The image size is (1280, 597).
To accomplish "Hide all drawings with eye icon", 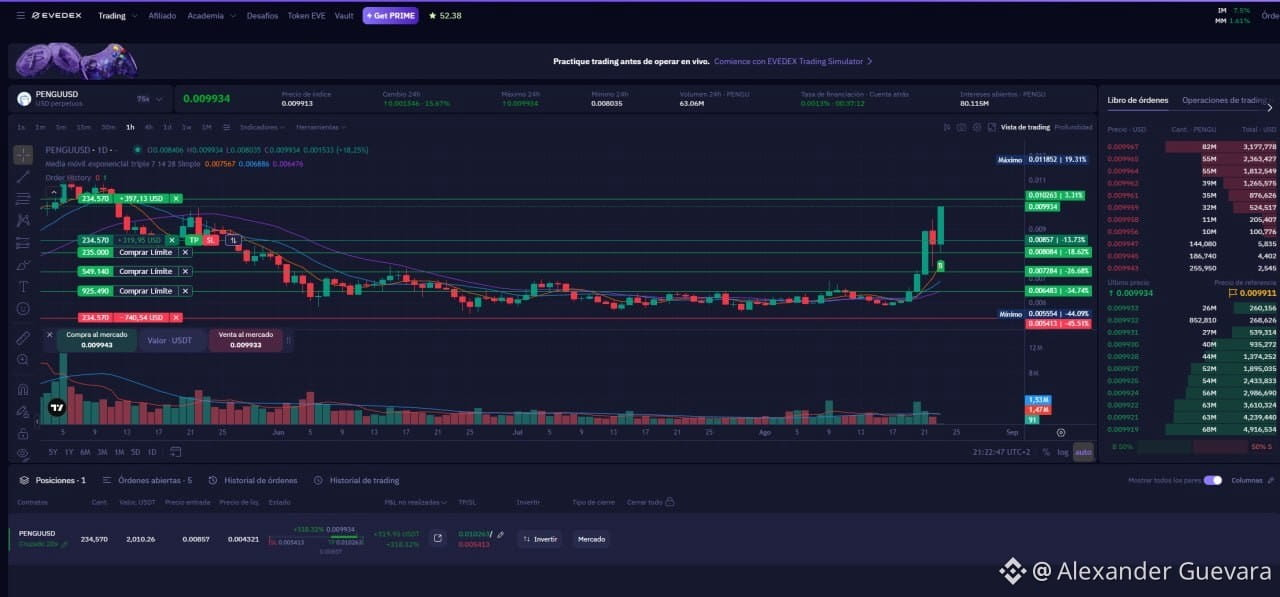I will (23, 454).
